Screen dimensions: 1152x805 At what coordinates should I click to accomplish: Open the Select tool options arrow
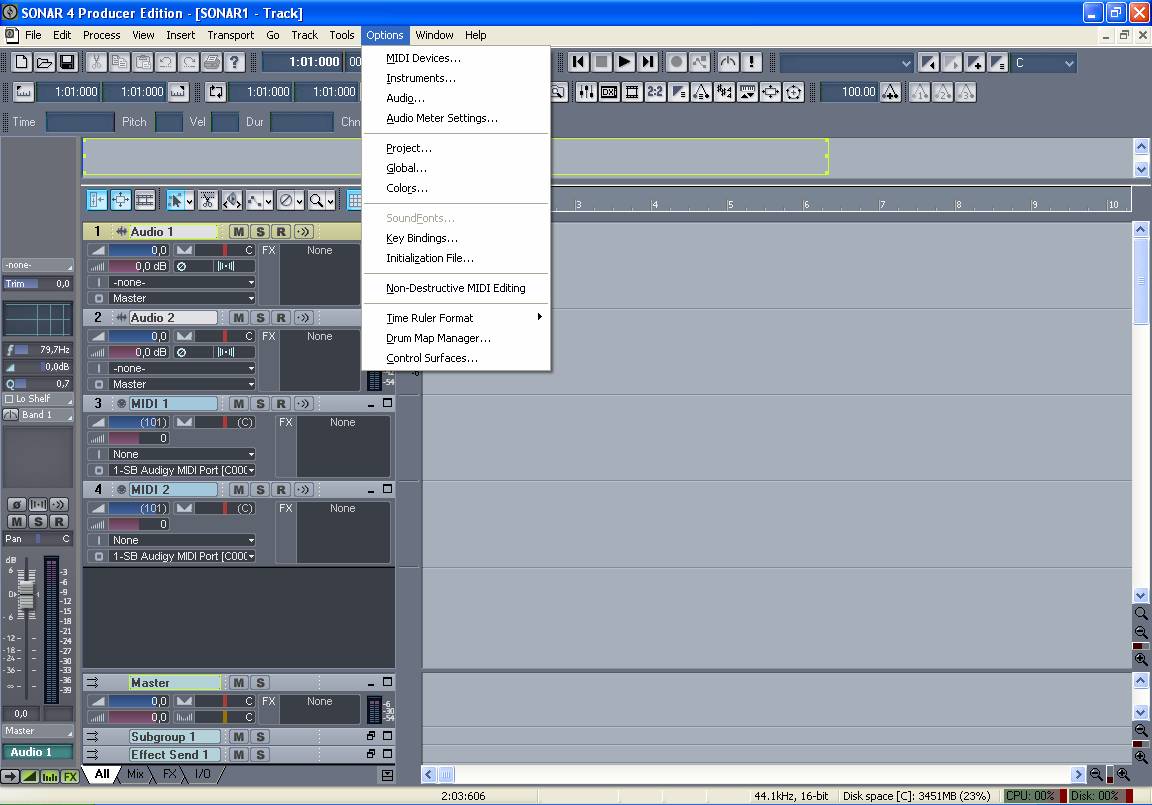tap(190, 201)
